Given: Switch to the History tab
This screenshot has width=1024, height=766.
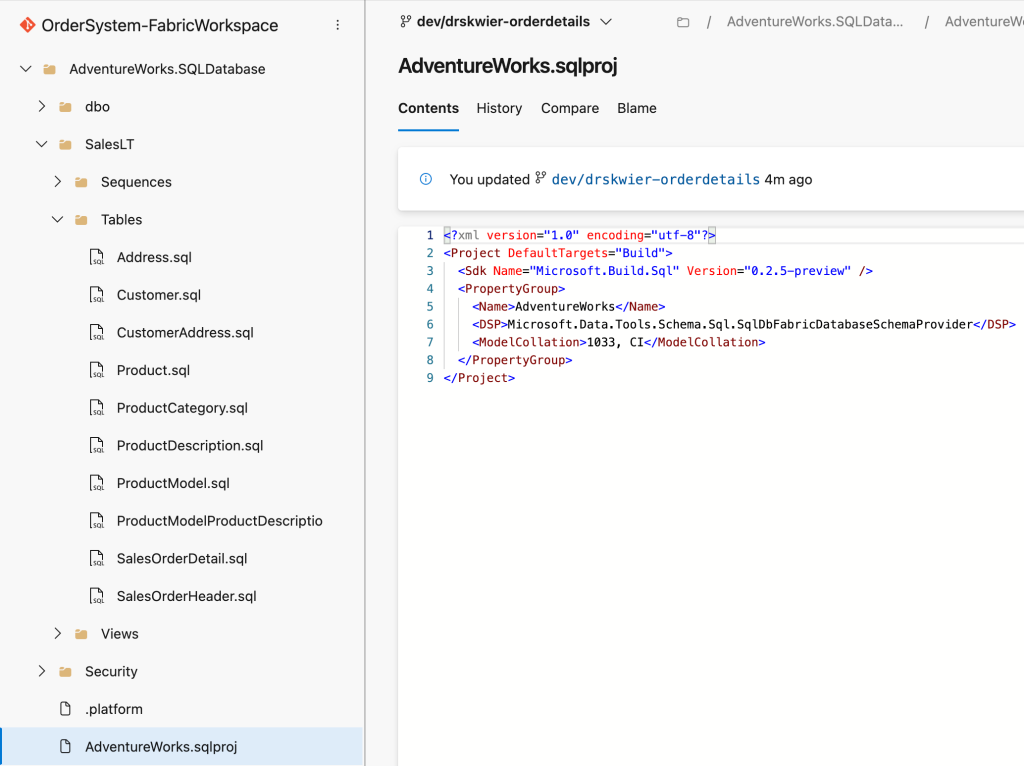Looking at the screenshot, I should click(x=499, y=108).
